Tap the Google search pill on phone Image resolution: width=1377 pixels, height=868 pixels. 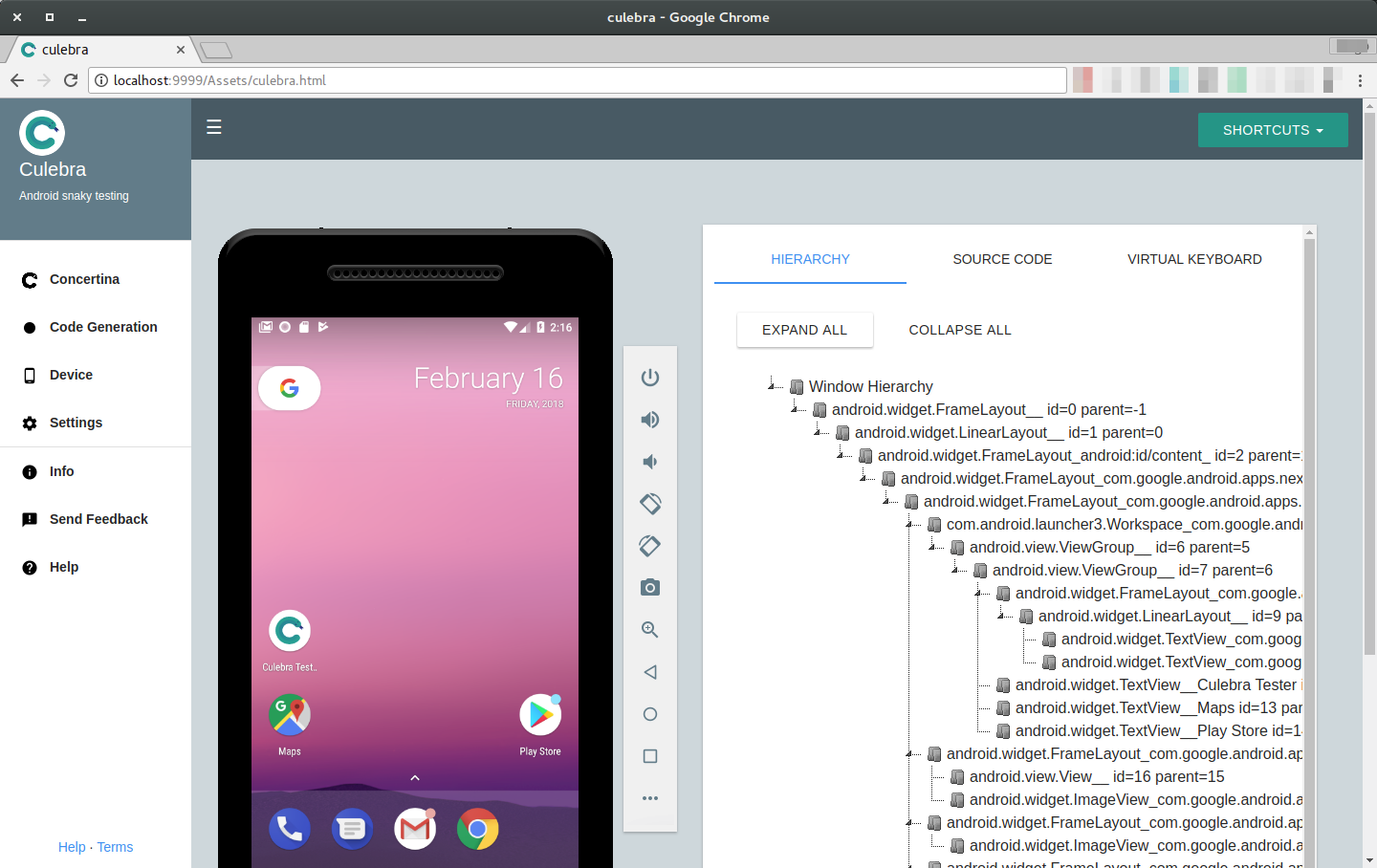coord(290,388)
